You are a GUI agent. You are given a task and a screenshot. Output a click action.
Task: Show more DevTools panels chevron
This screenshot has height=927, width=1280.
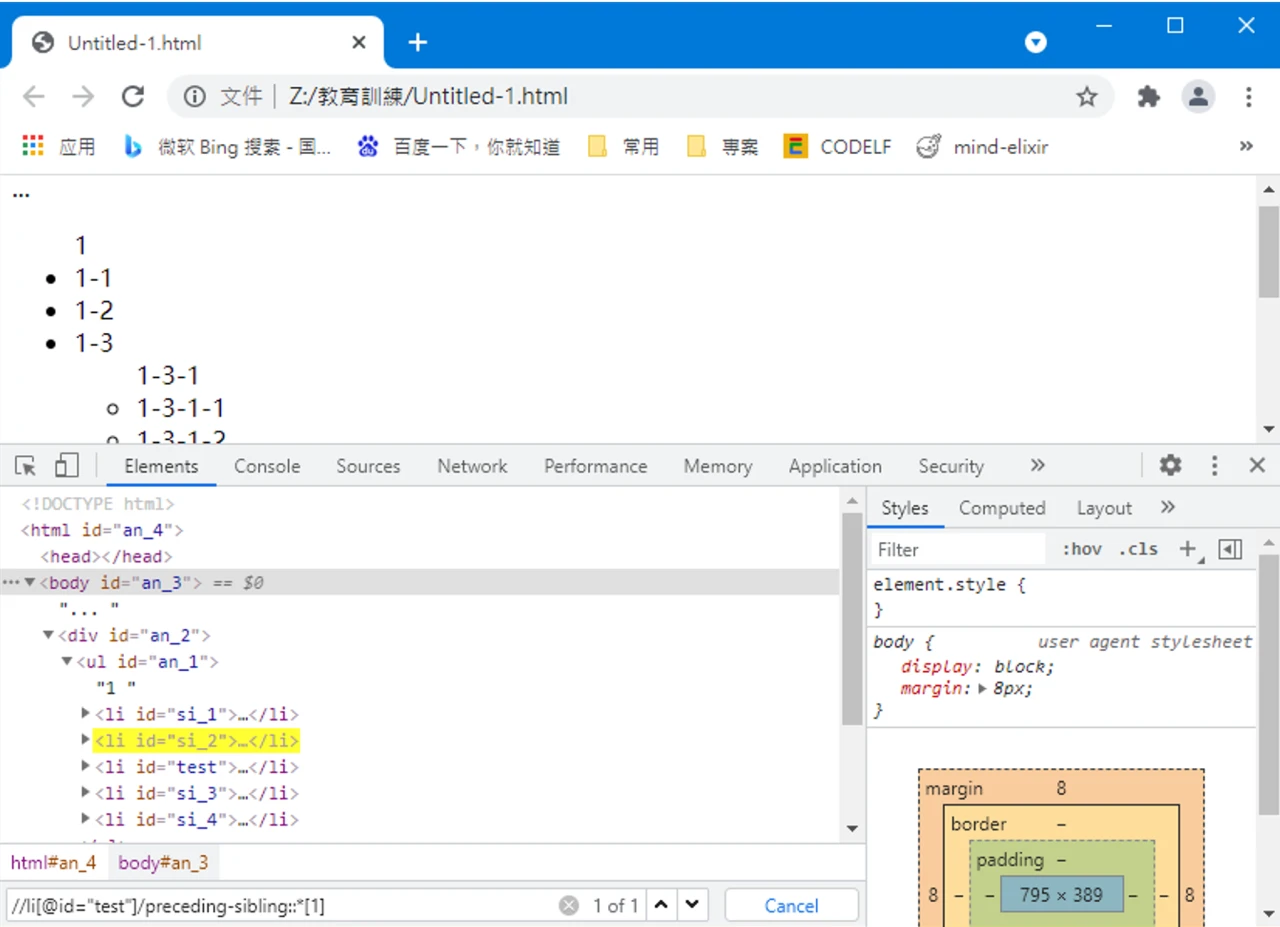(x=1037, y=466)
